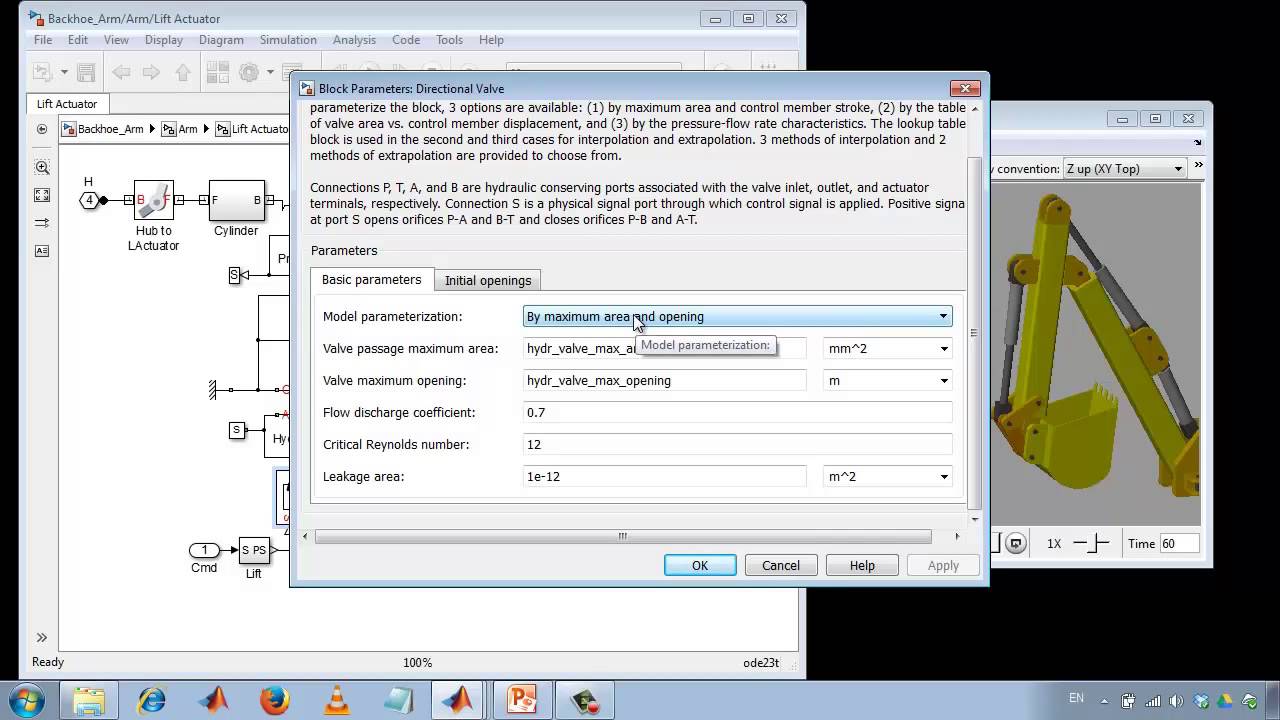Click the Annotation text palette icon

click(x=41, y=251)
